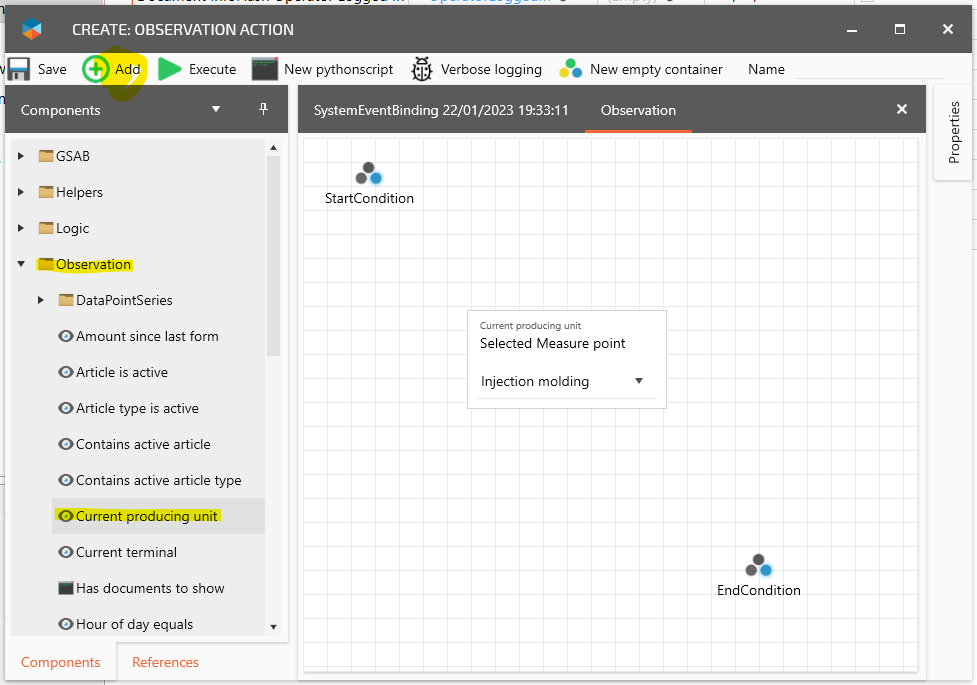Switch to SystemEventBinding tab
Image resolution: width=977 pixels, height=685 pixels.
click(x=441, y=110)
